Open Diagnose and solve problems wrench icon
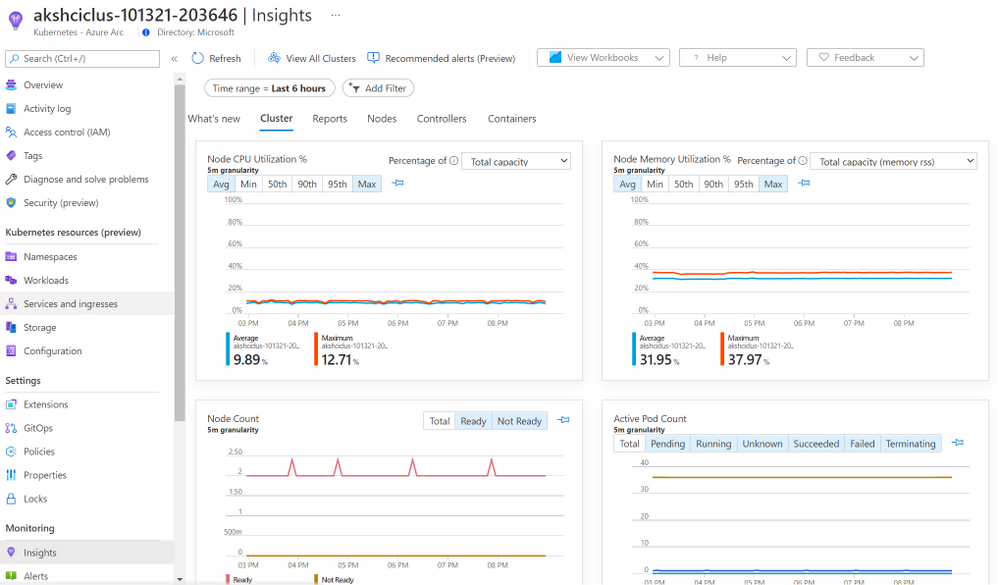The image size is (998, 585). 11,179
